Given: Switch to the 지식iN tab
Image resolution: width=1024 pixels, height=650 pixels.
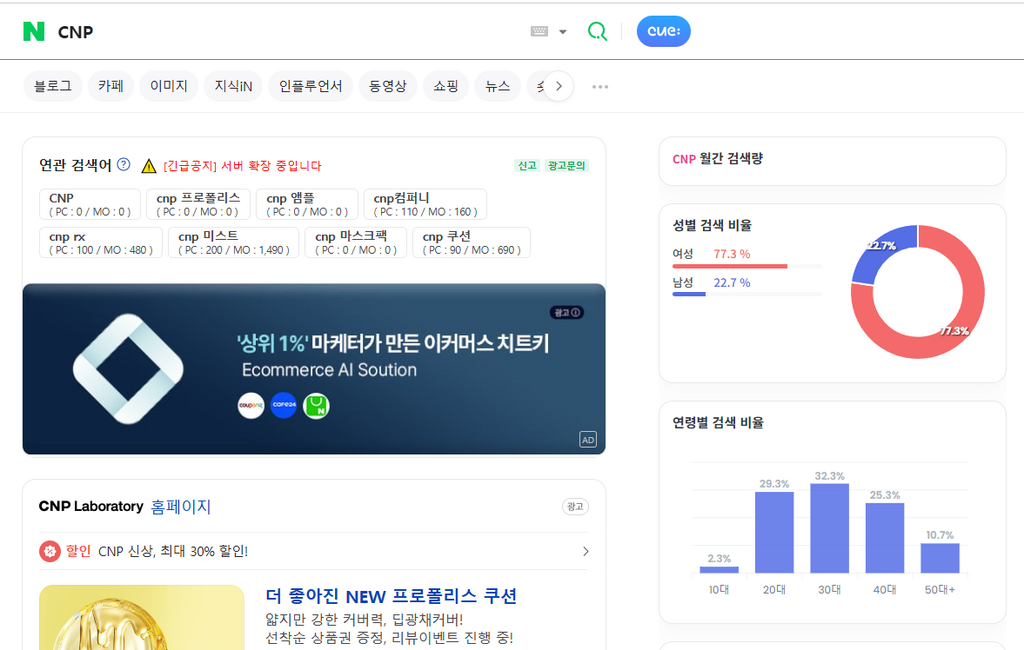Looking at the screenshot, I should tap(233, 86).
